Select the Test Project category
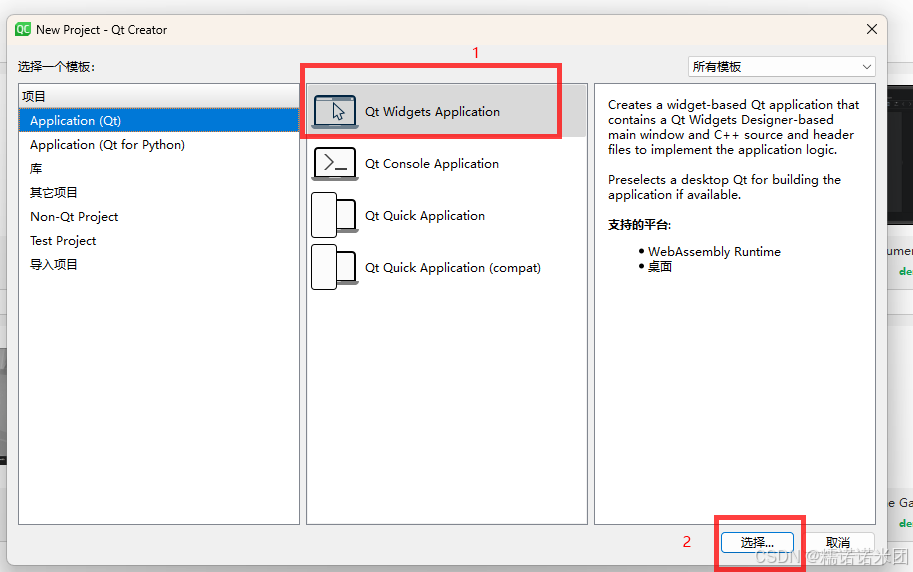Screen dimensions: 913x572 click(x=159, y=241)
